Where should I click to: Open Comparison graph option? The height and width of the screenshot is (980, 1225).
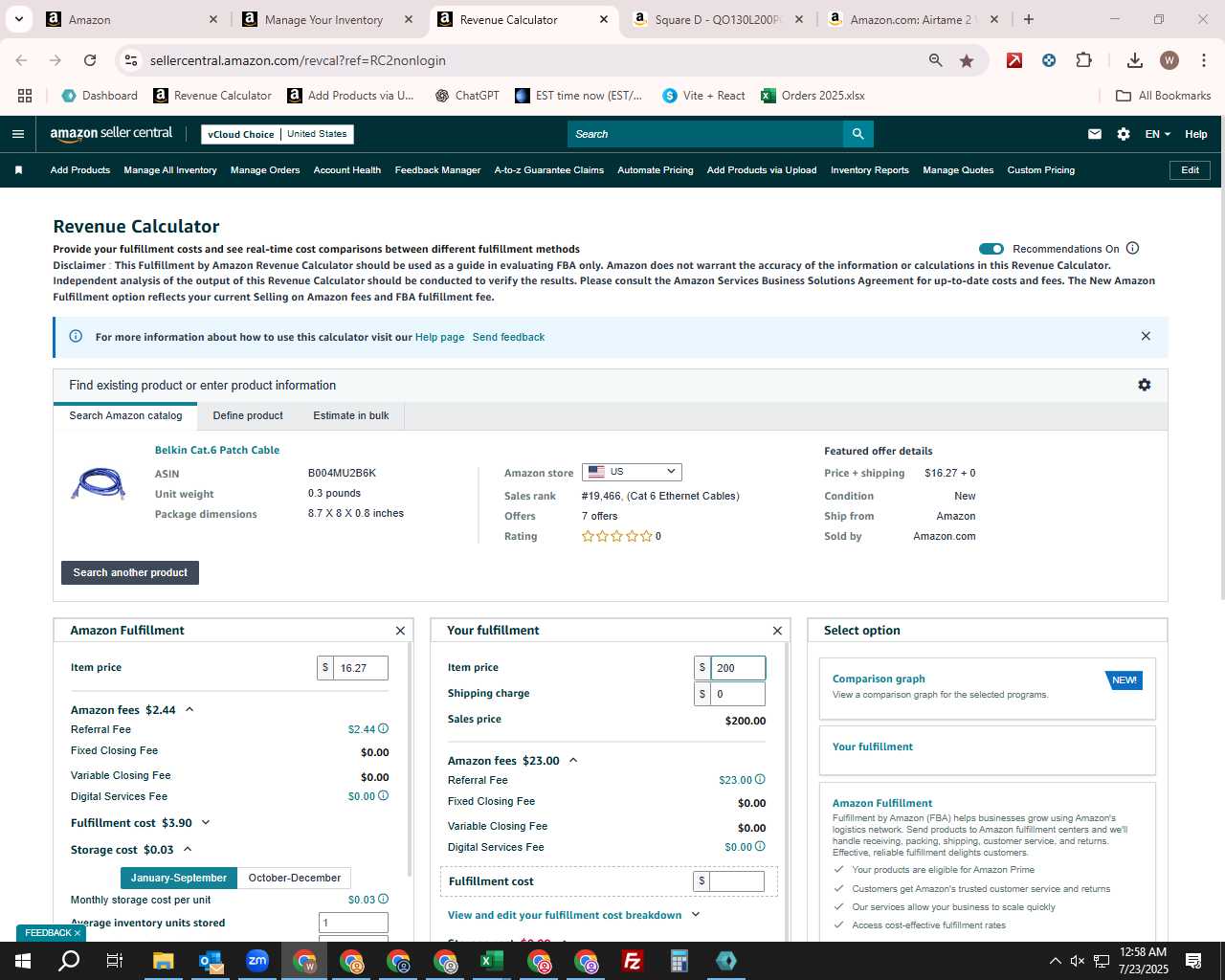click(987, 687)
